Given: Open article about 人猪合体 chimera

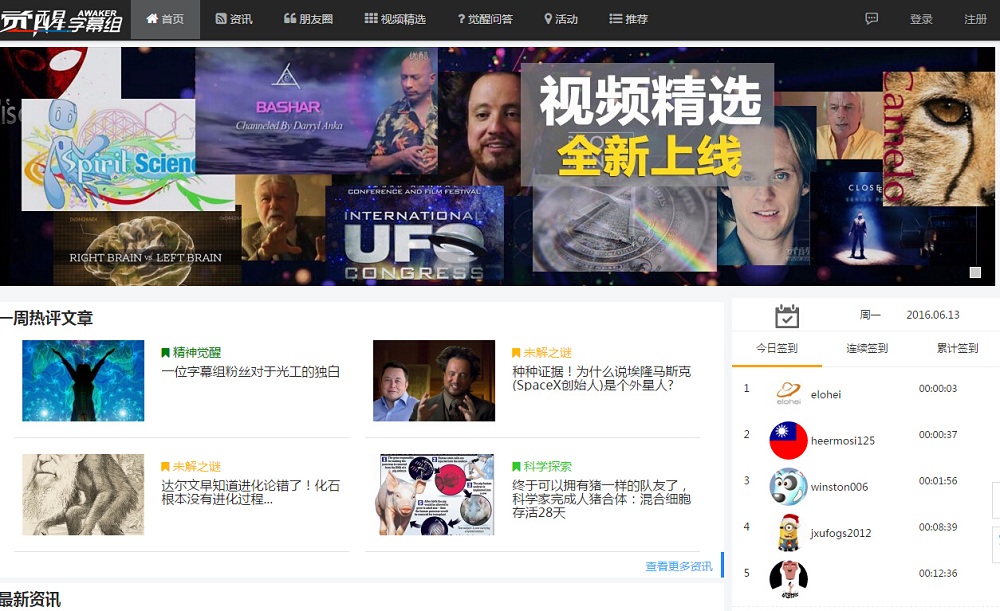Looking at the screenshot, I should pyautogui.click(x=601, y=499).
